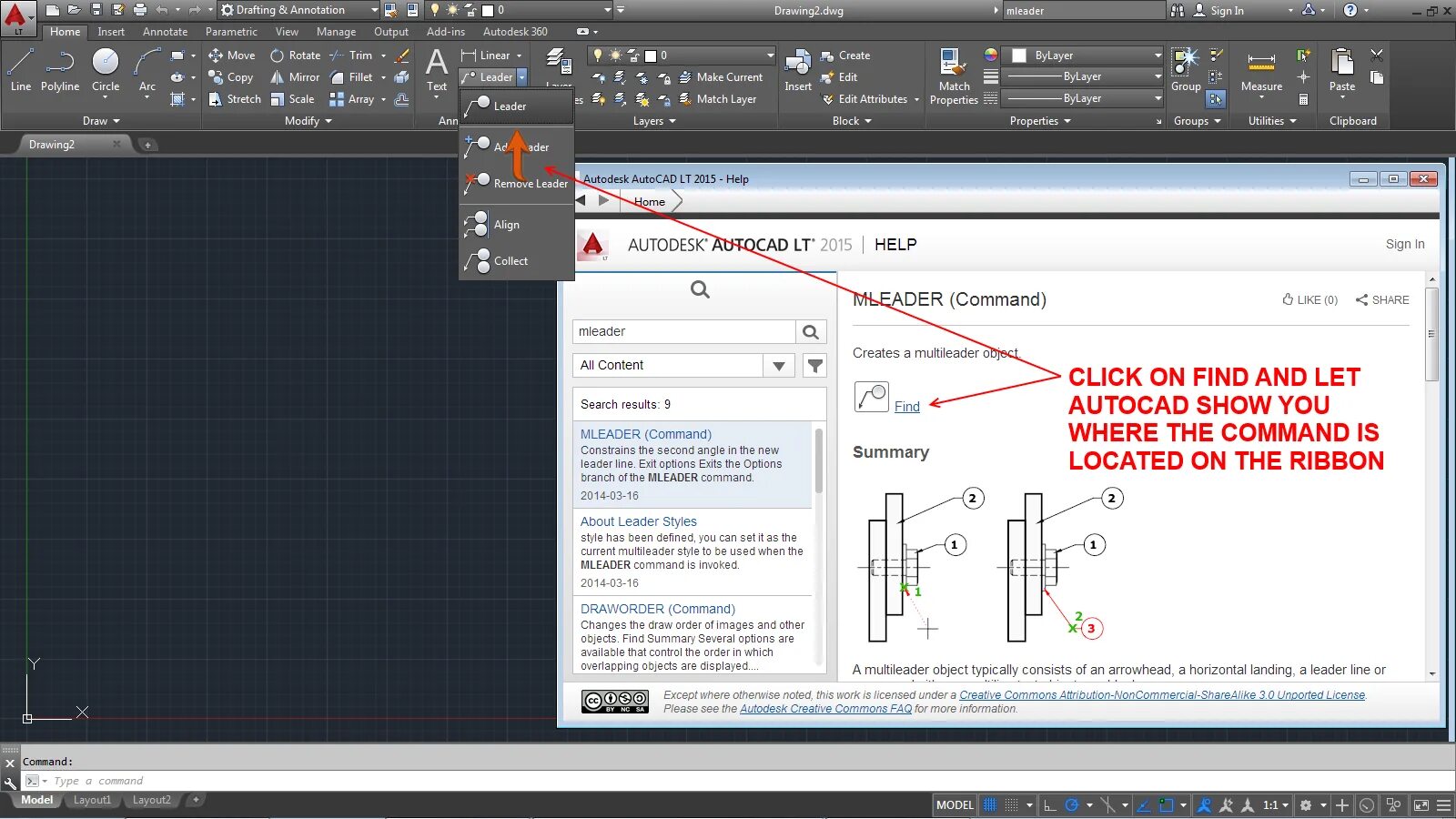
Task: Open the Parametric ribbon tab
Action: (x=231, y=32)
